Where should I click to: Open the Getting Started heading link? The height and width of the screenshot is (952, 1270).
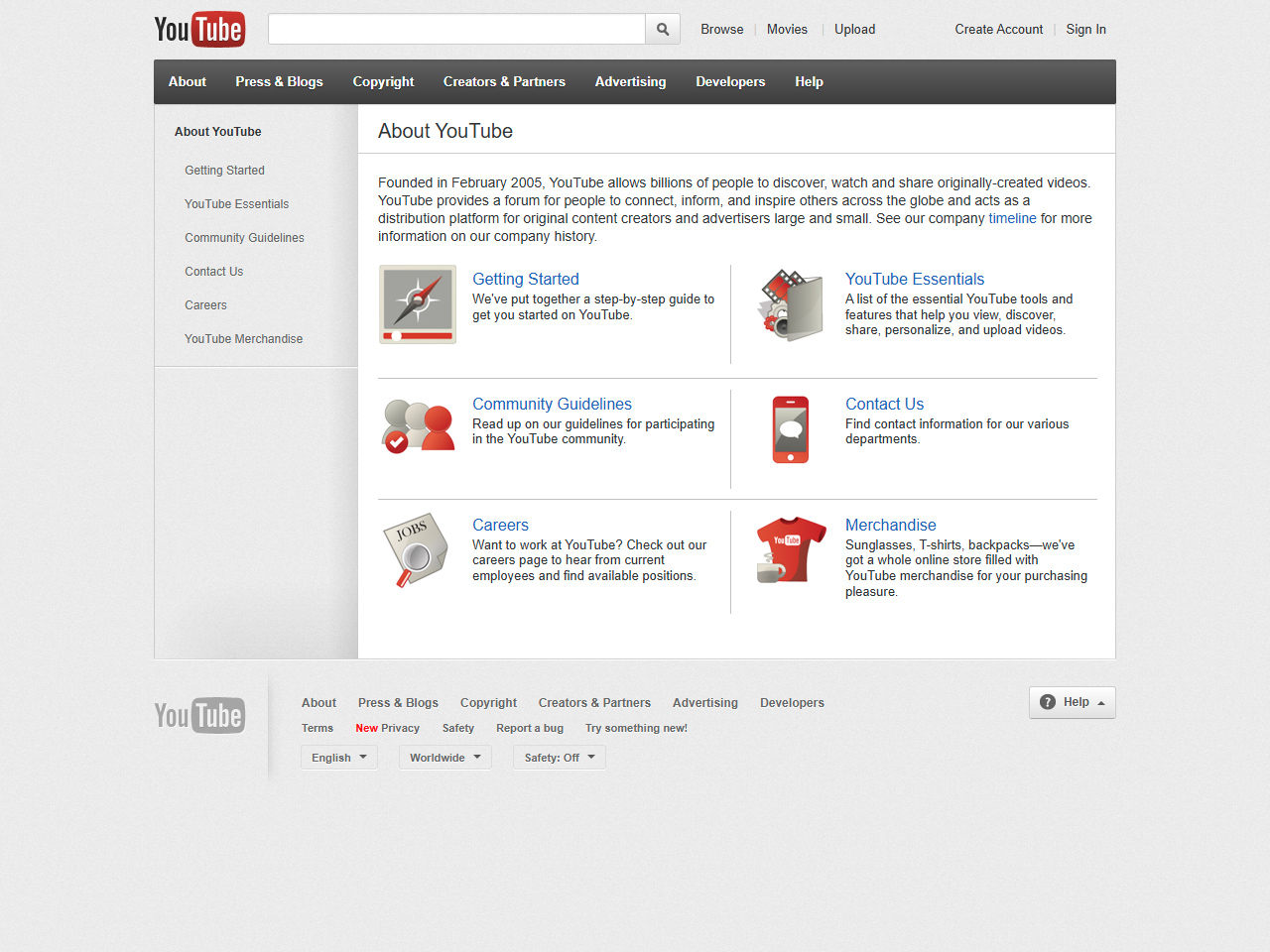[x=526, y=280]
